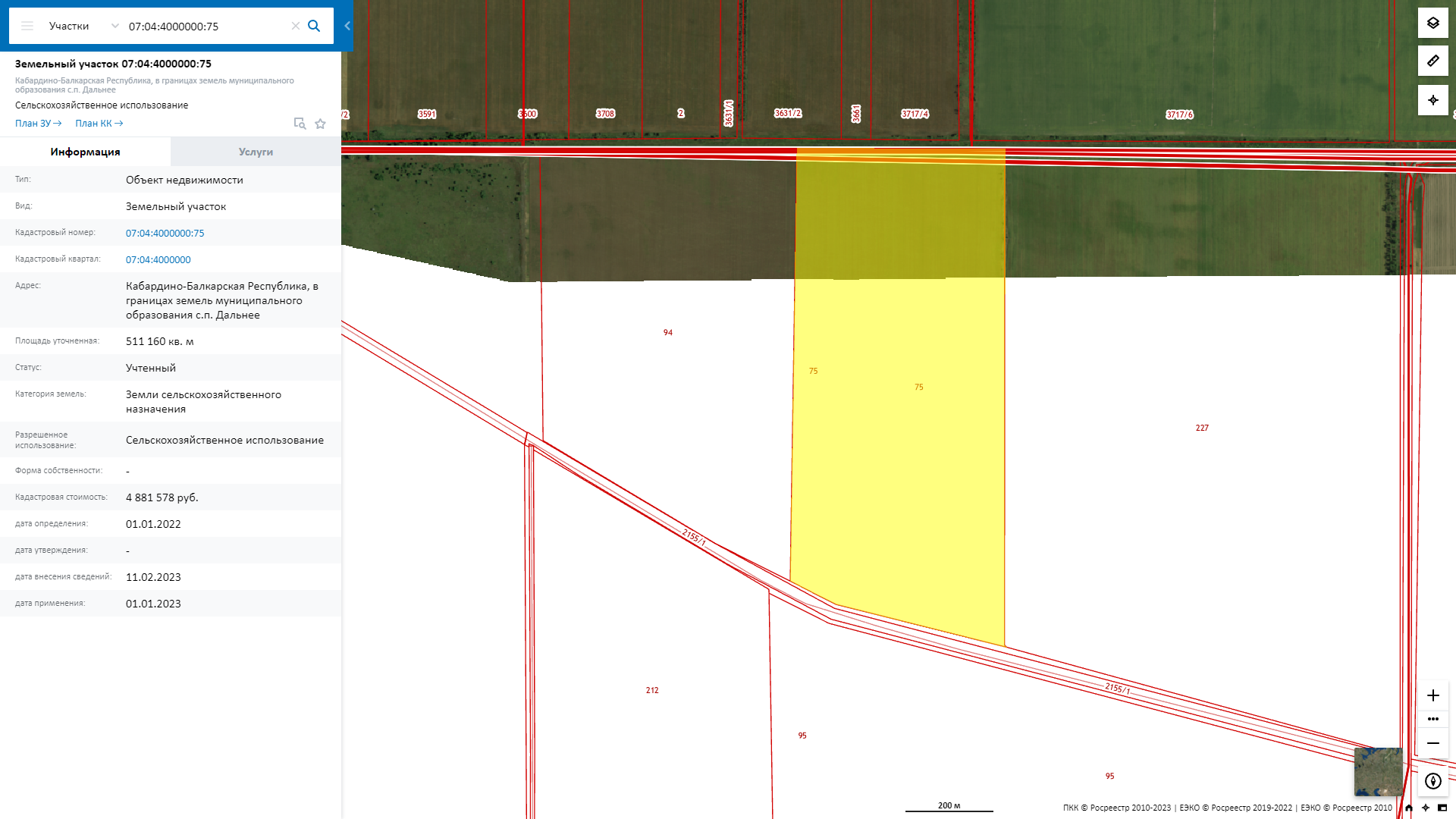Reset map orientation with compass icon
Viewport: 1456px width, 819px height.
(x=1432, y=781)
